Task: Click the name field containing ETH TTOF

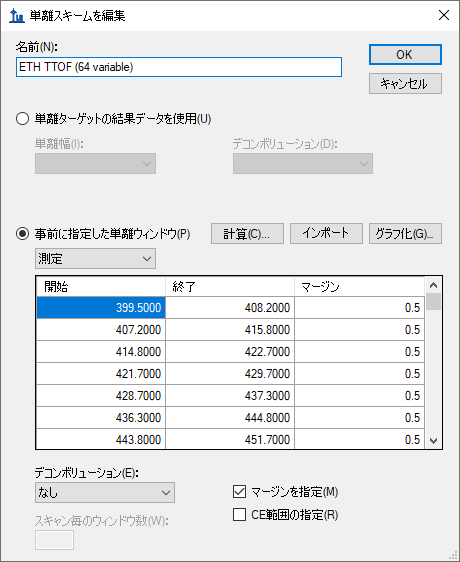Action: coord(179,67)
